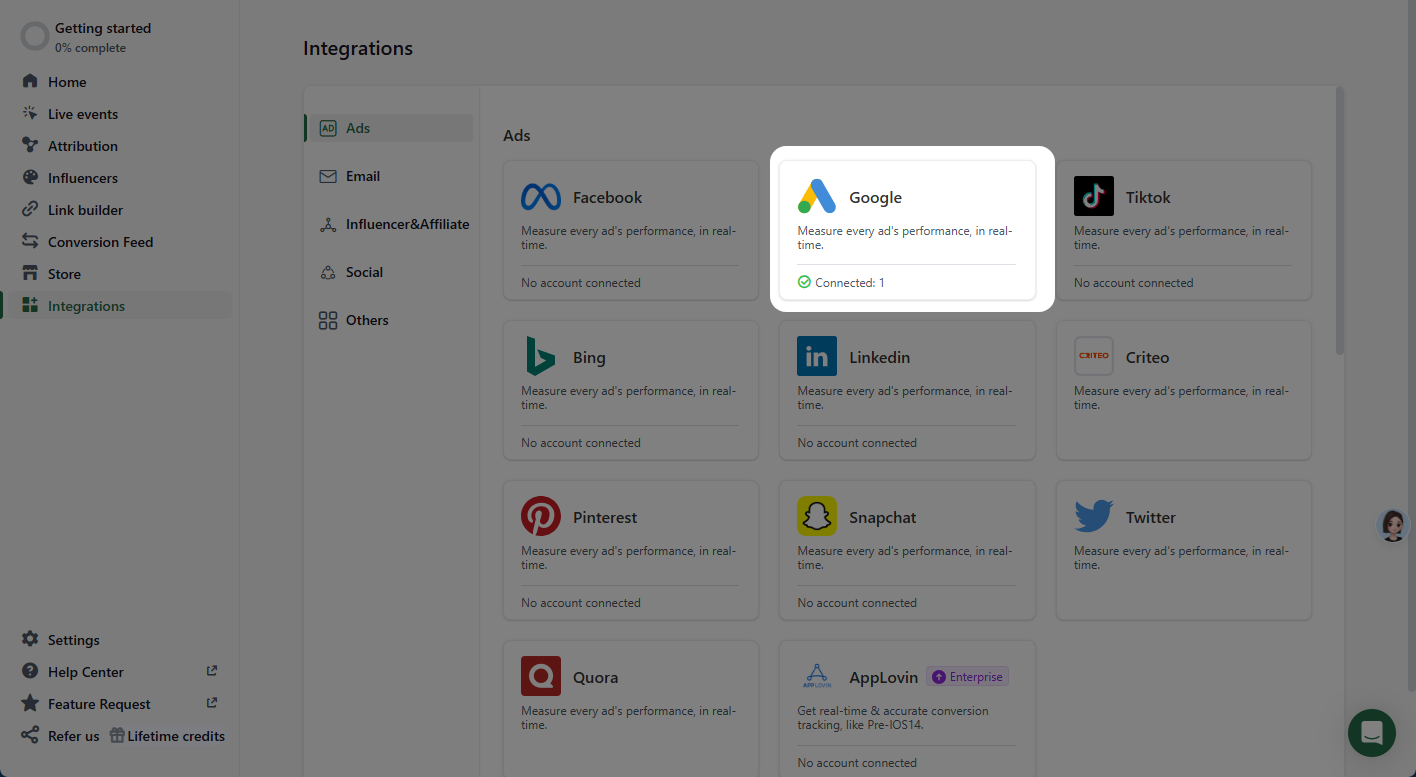Click the Tiktok logo icon

coord(1093,196)
